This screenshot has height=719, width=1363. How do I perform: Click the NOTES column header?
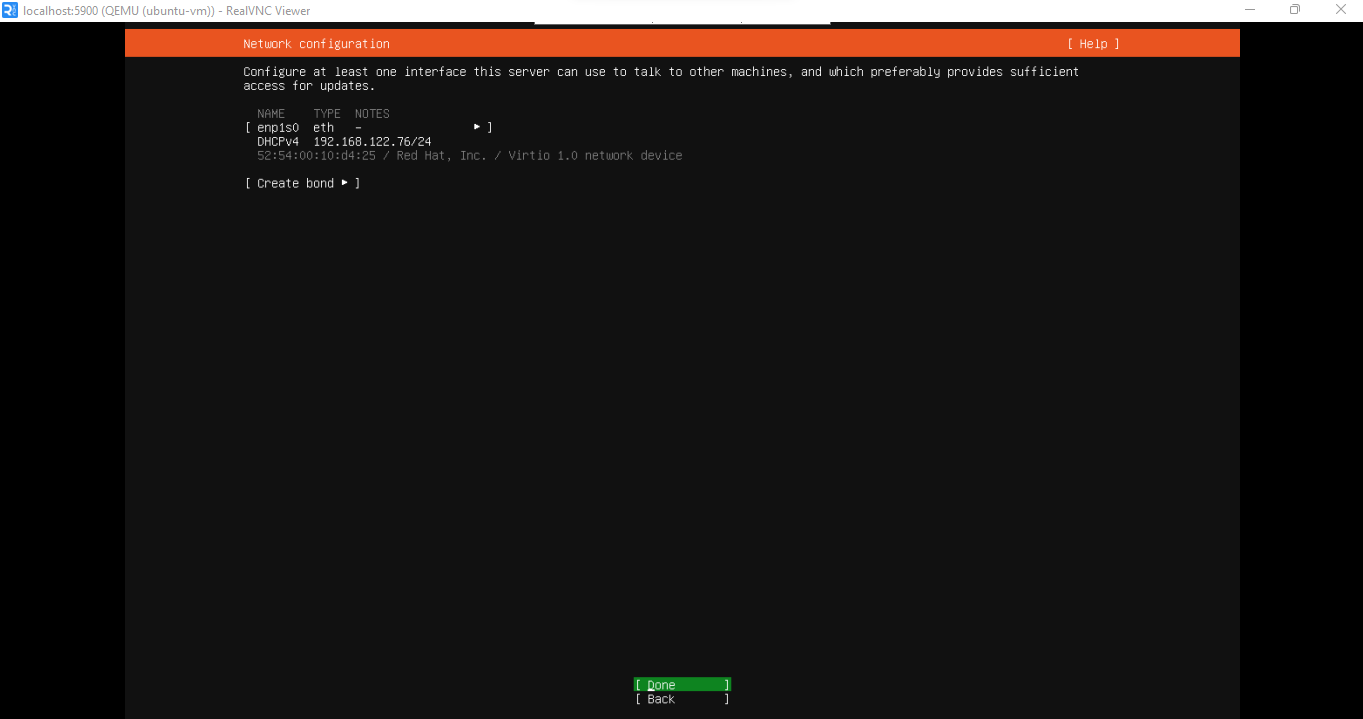click(x=372, y=114)
